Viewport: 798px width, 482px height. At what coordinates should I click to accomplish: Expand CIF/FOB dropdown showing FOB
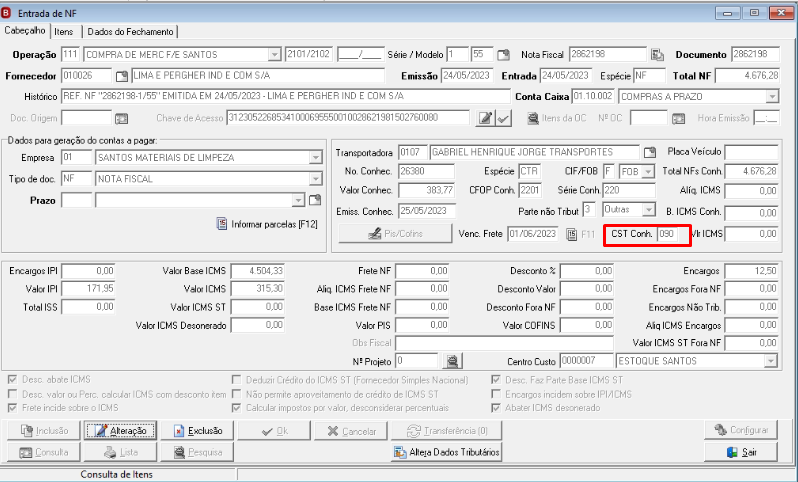(x=648, y=172)
